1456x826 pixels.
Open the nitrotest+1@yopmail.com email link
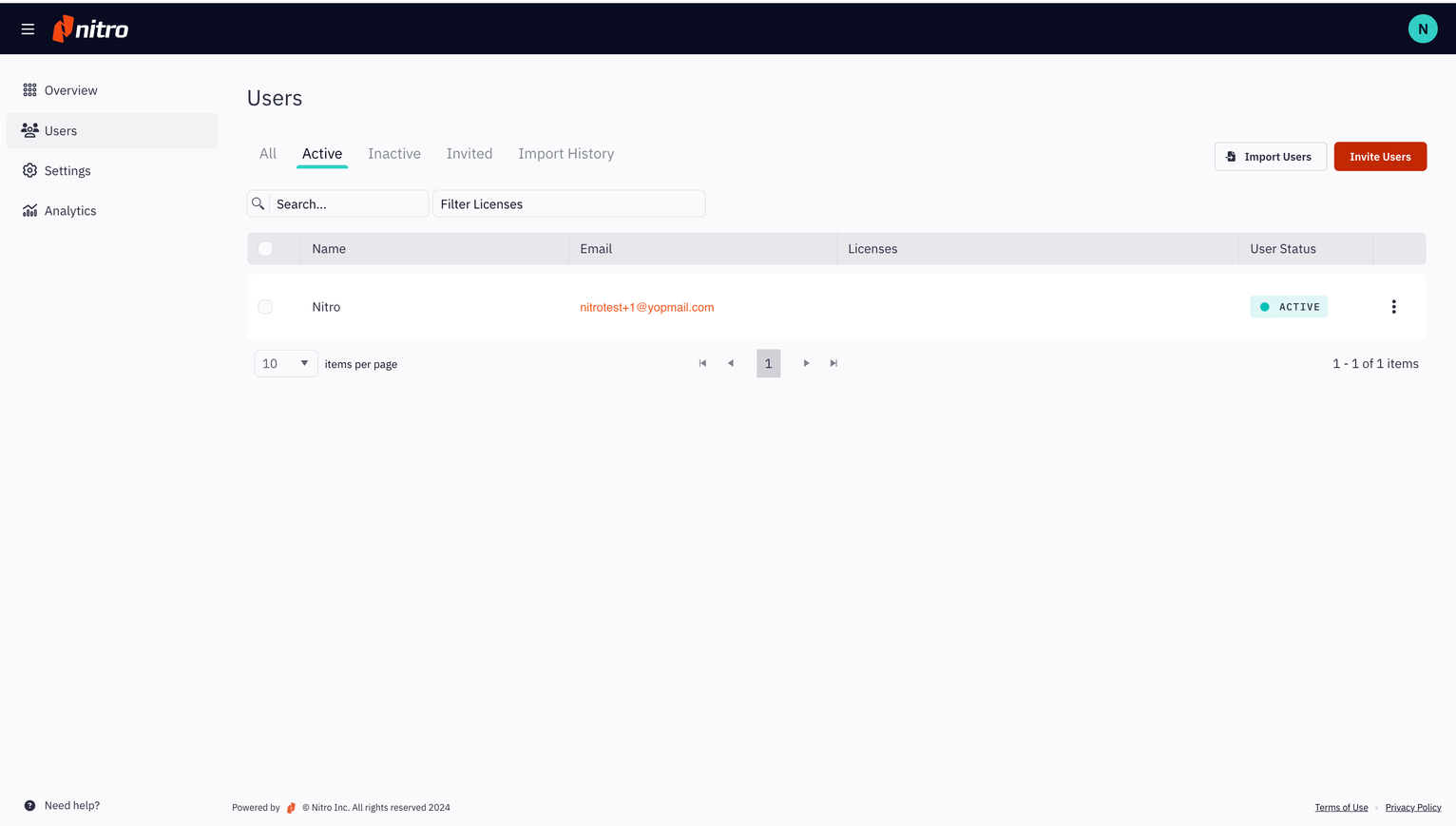[x=646, y=307]
